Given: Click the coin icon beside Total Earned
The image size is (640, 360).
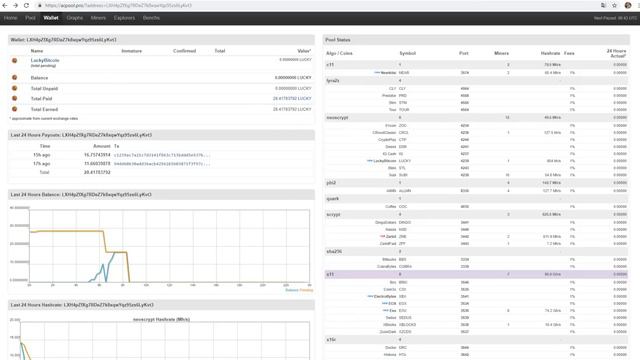Looking at the screenshot, I should tap(14, 109).
